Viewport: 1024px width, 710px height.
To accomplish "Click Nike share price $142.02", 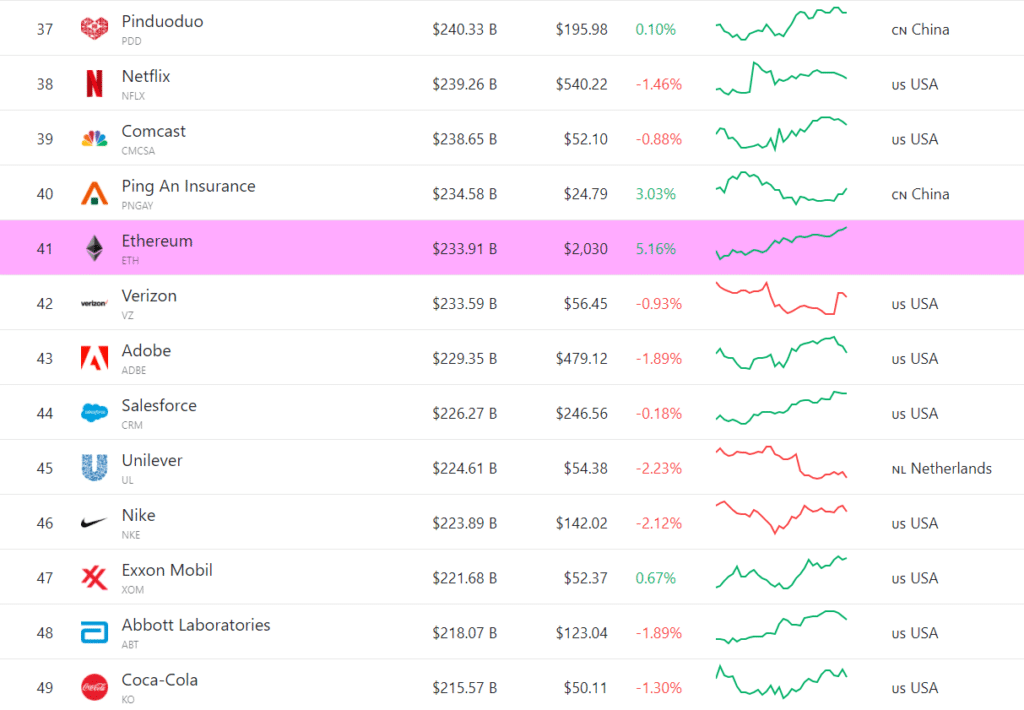I will click(x=581, y=523).
